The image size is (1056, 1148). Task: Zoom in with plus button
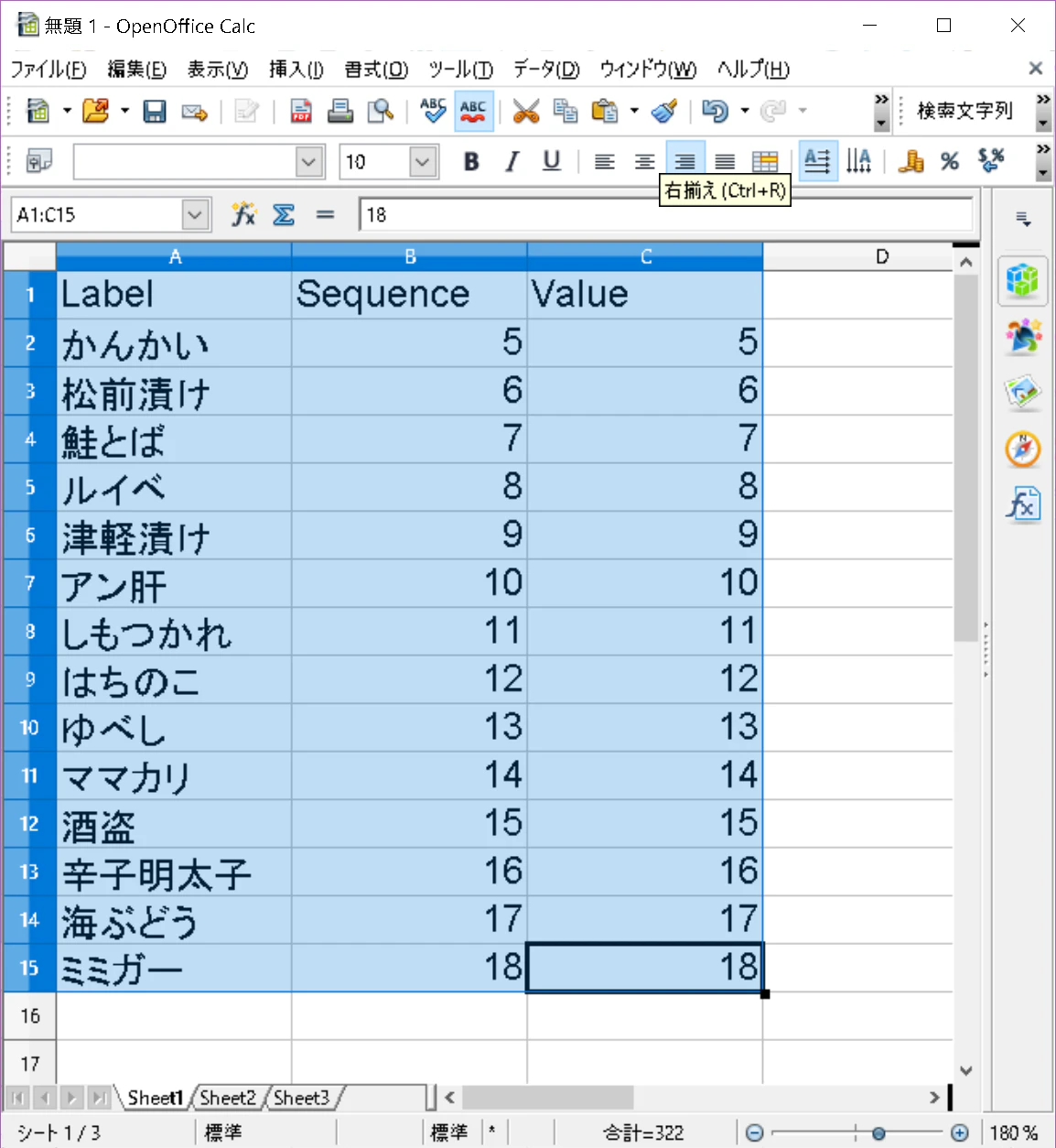click(960, 1133)
